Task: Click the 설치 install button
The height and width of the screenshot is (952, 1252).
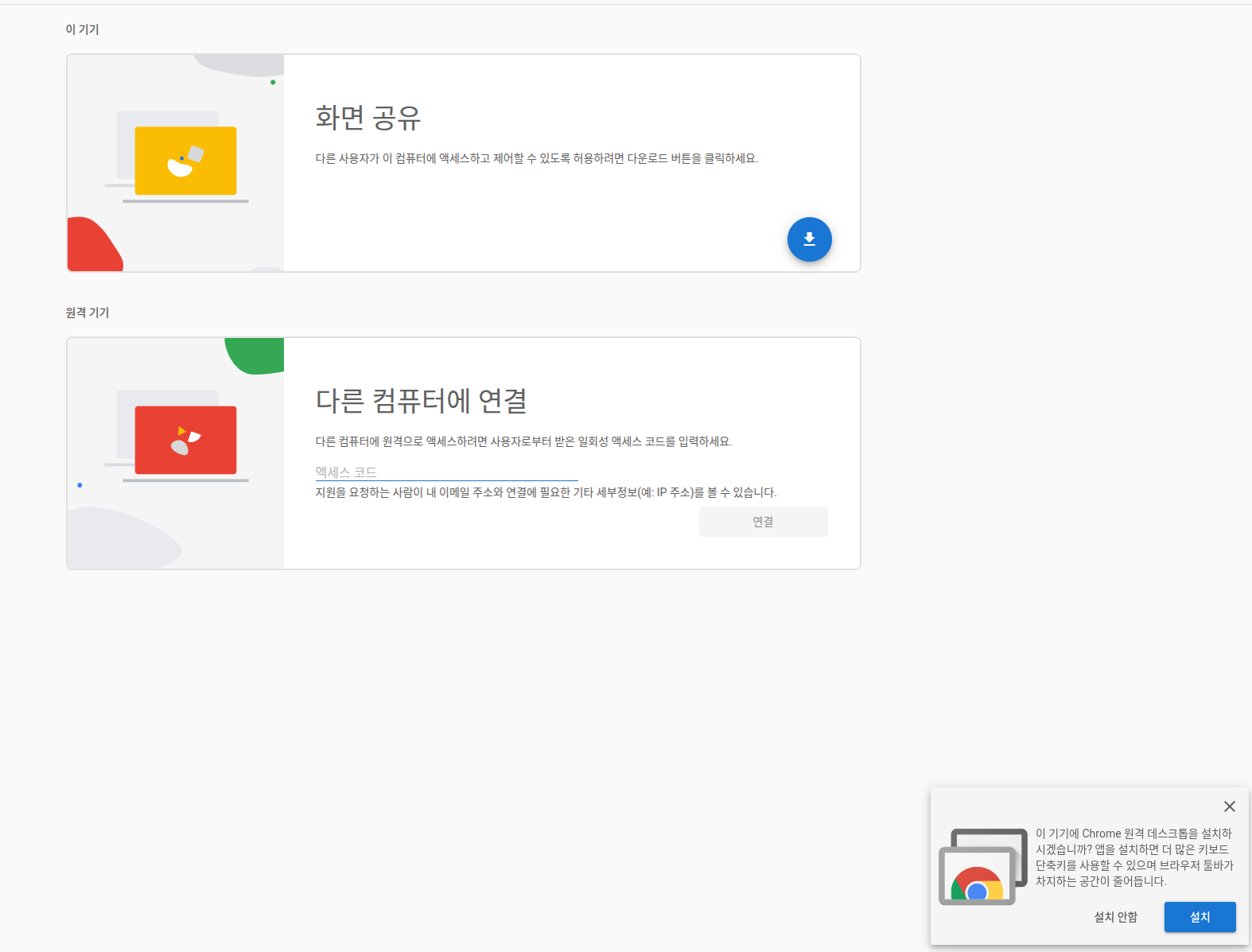Action: pos(1200,917)
